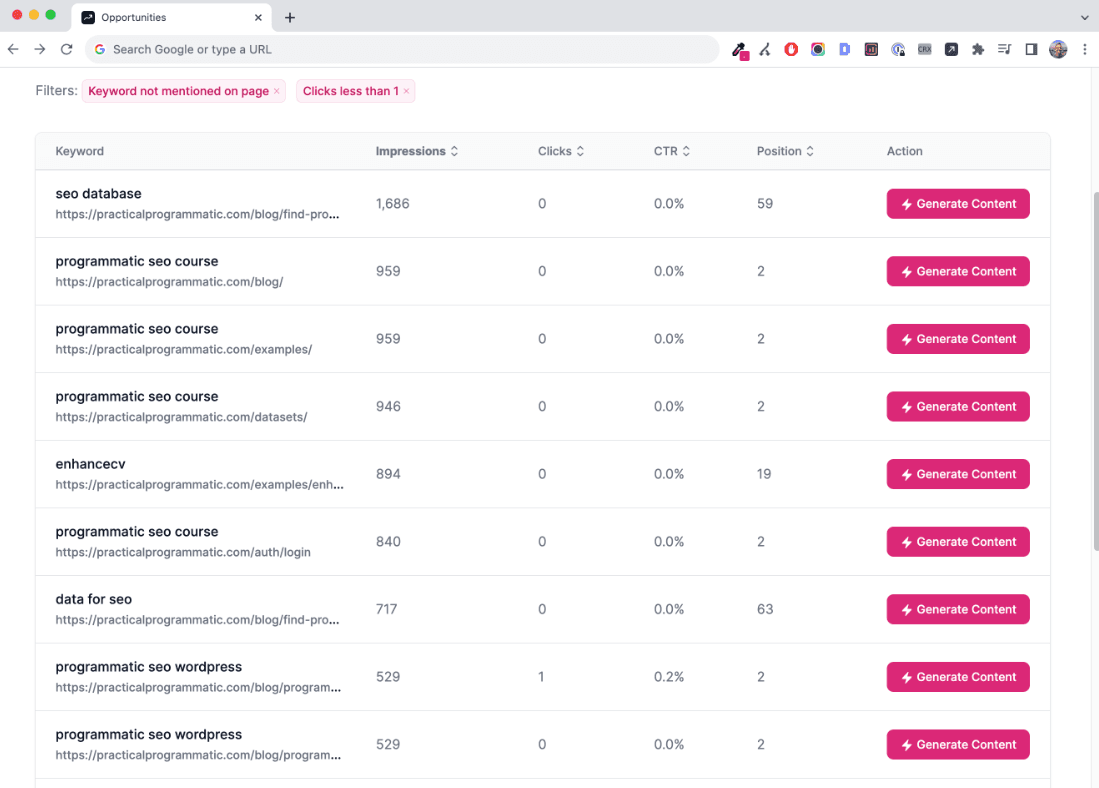Remove the 'Keyword not mentioned on page' filter
This screenshot has height=788, width=1099.
pyautogui.click(x=277, y=91)
